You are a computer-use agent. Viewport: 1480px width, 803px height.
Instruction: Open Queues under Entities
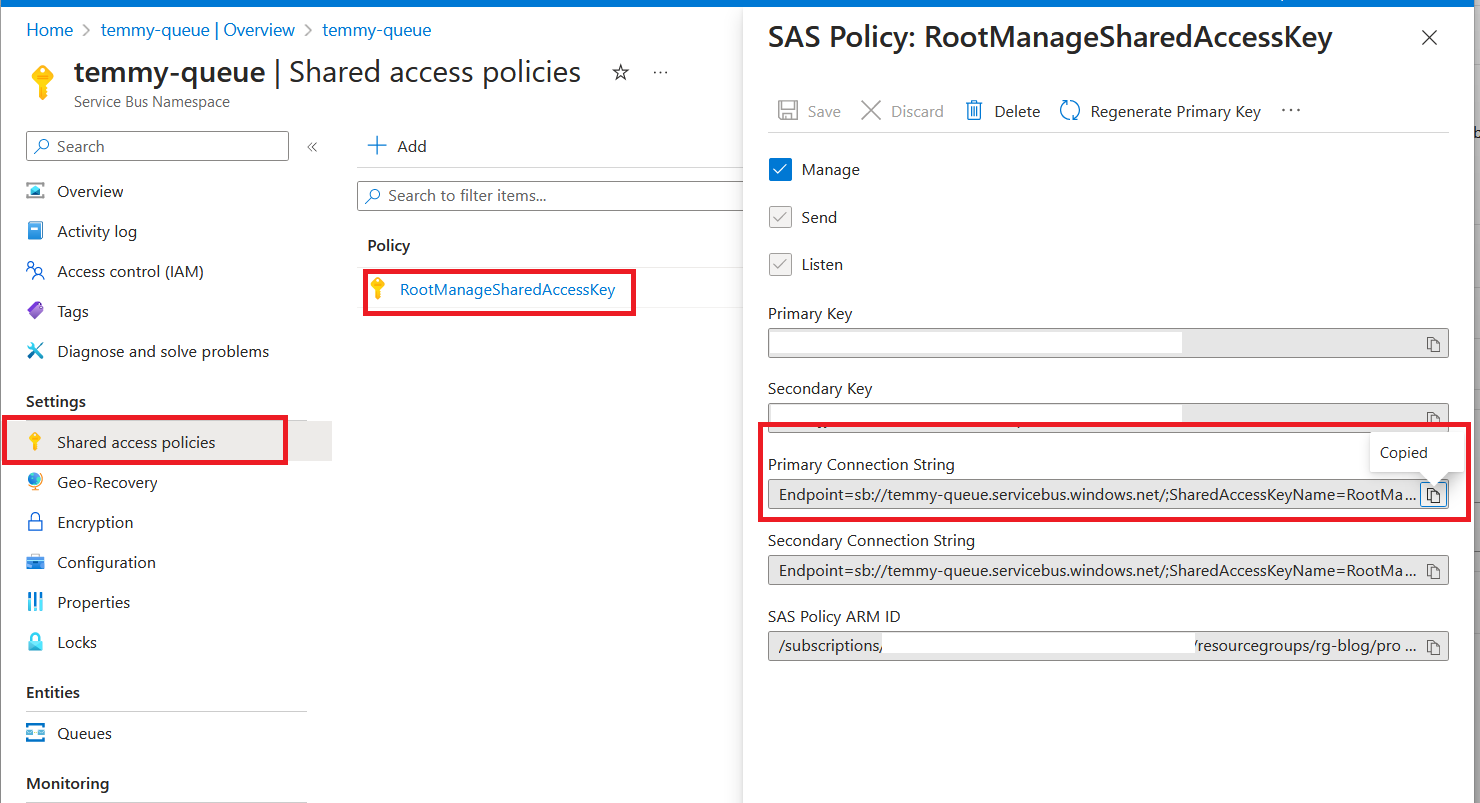pos(84,733)
